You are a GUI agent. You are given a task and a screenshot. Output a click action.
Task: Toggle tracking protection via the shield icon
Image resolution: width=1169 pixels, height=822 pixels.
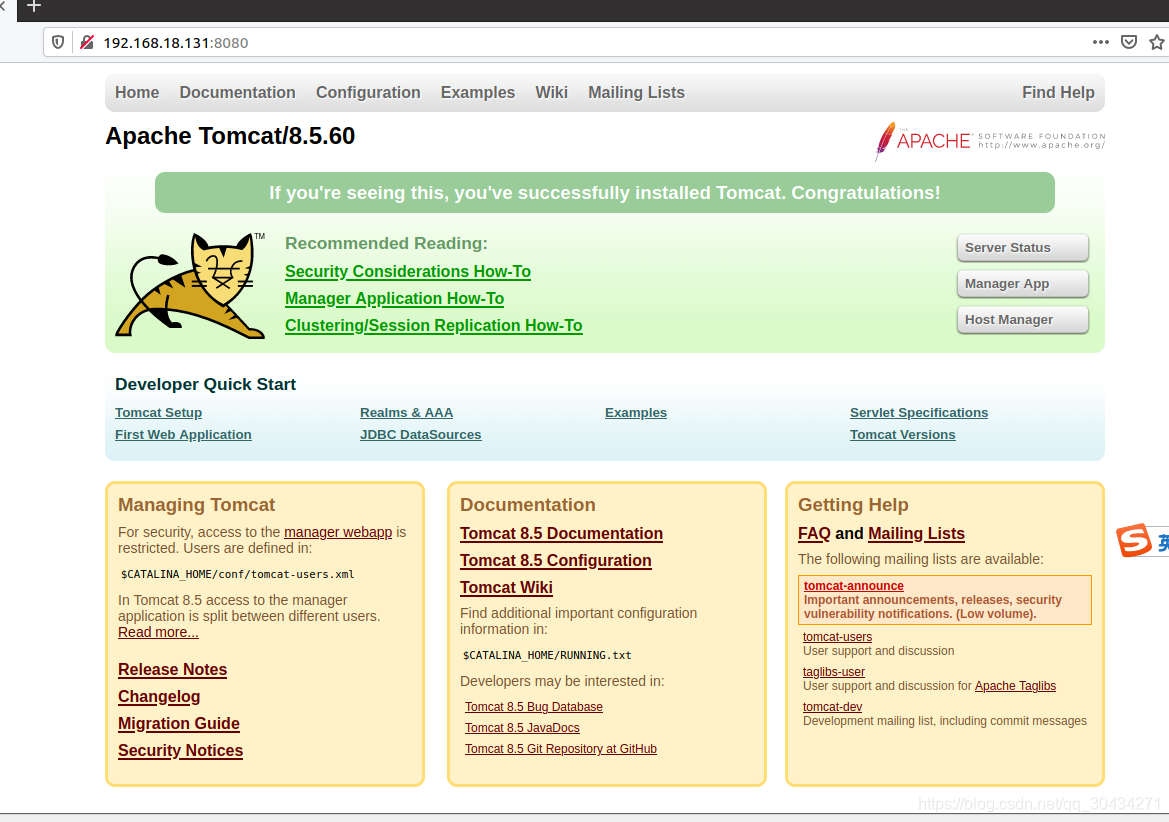point(58,42)
